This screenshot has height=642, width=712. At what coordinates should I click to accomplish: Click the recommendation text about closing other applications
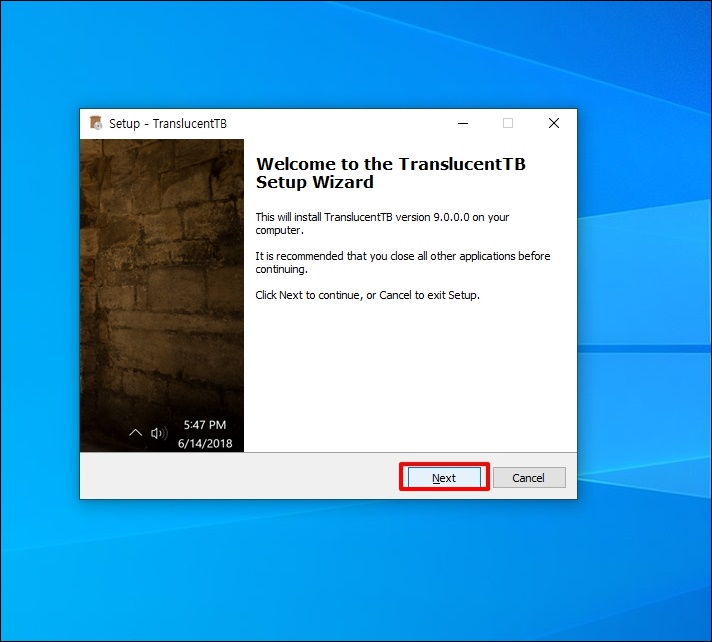[402, 262]
